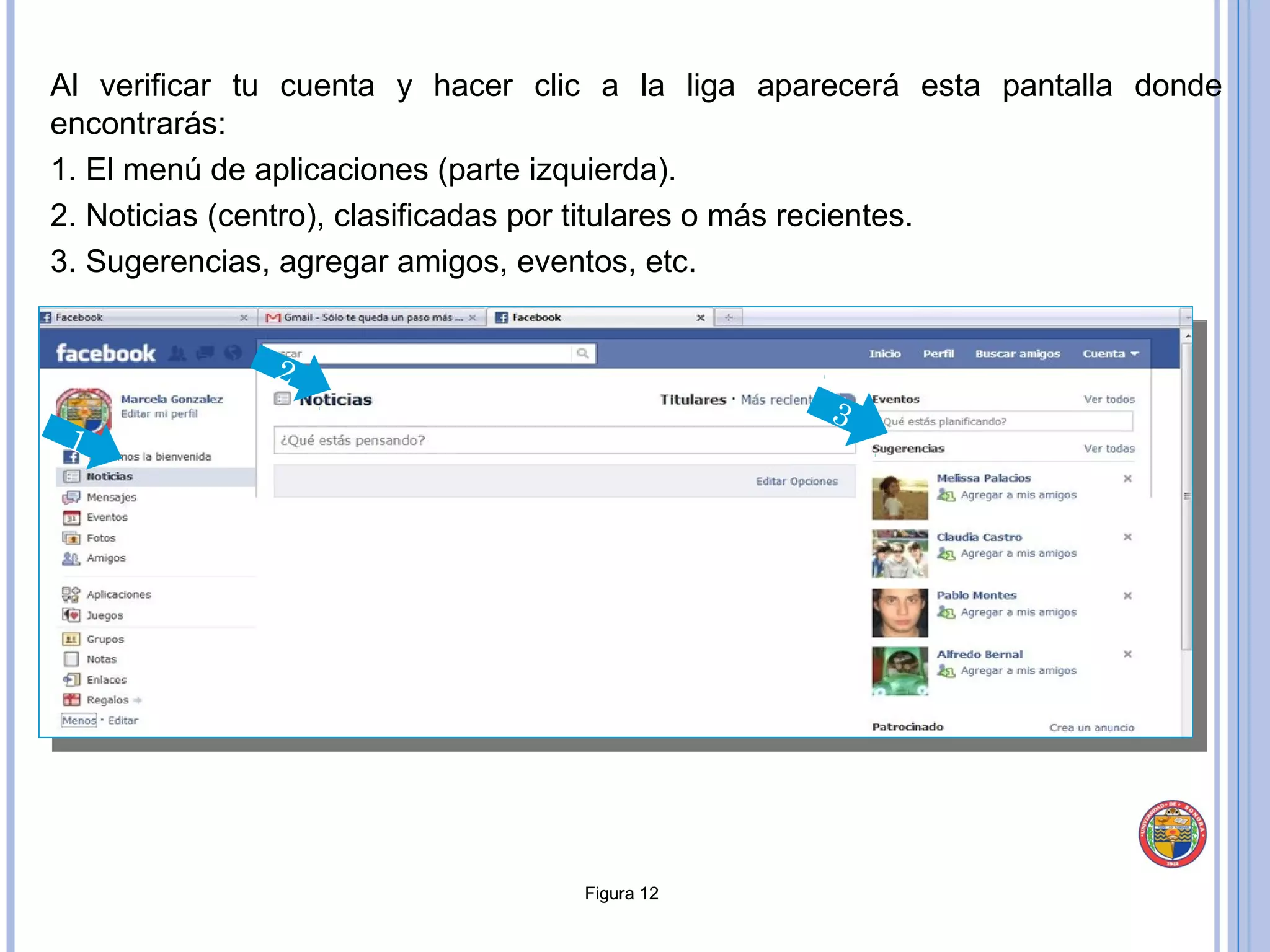Click add-friend icon beside Melissa Palacios

(946, 495)
